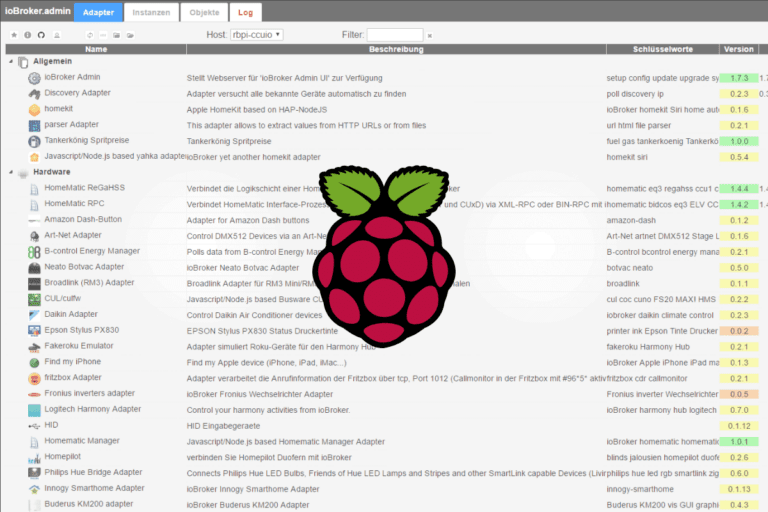Image resolution: width=768 pixels, height=512 pixels.
Task: Click into the Filter input field
Action: [x=395, y=35]
